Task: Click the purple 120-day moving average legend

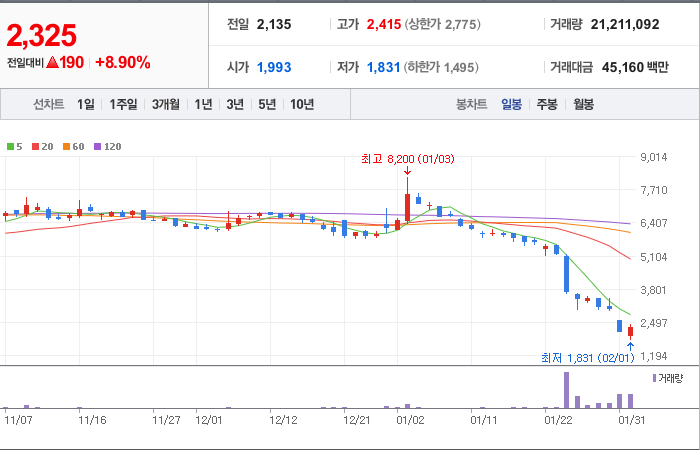Action: 107,146
